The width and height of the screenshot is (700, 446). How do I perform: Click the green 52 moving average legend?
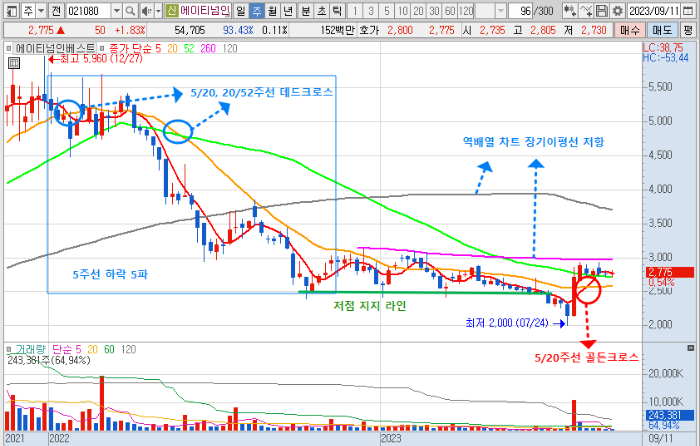(x=189, y=48)
